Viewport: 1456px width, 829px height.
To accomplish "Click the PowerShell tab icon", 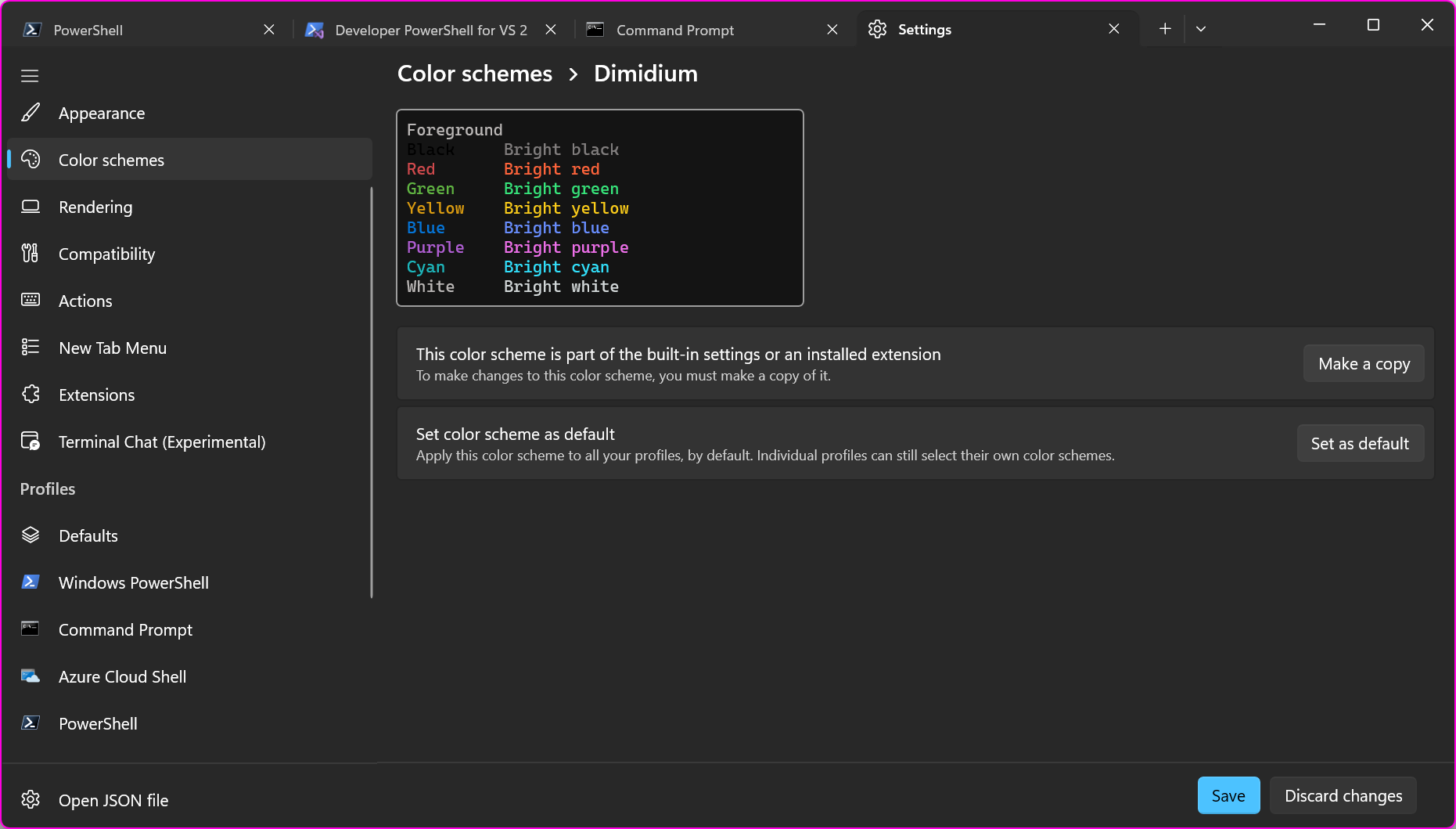I will (x=32, y=30).
